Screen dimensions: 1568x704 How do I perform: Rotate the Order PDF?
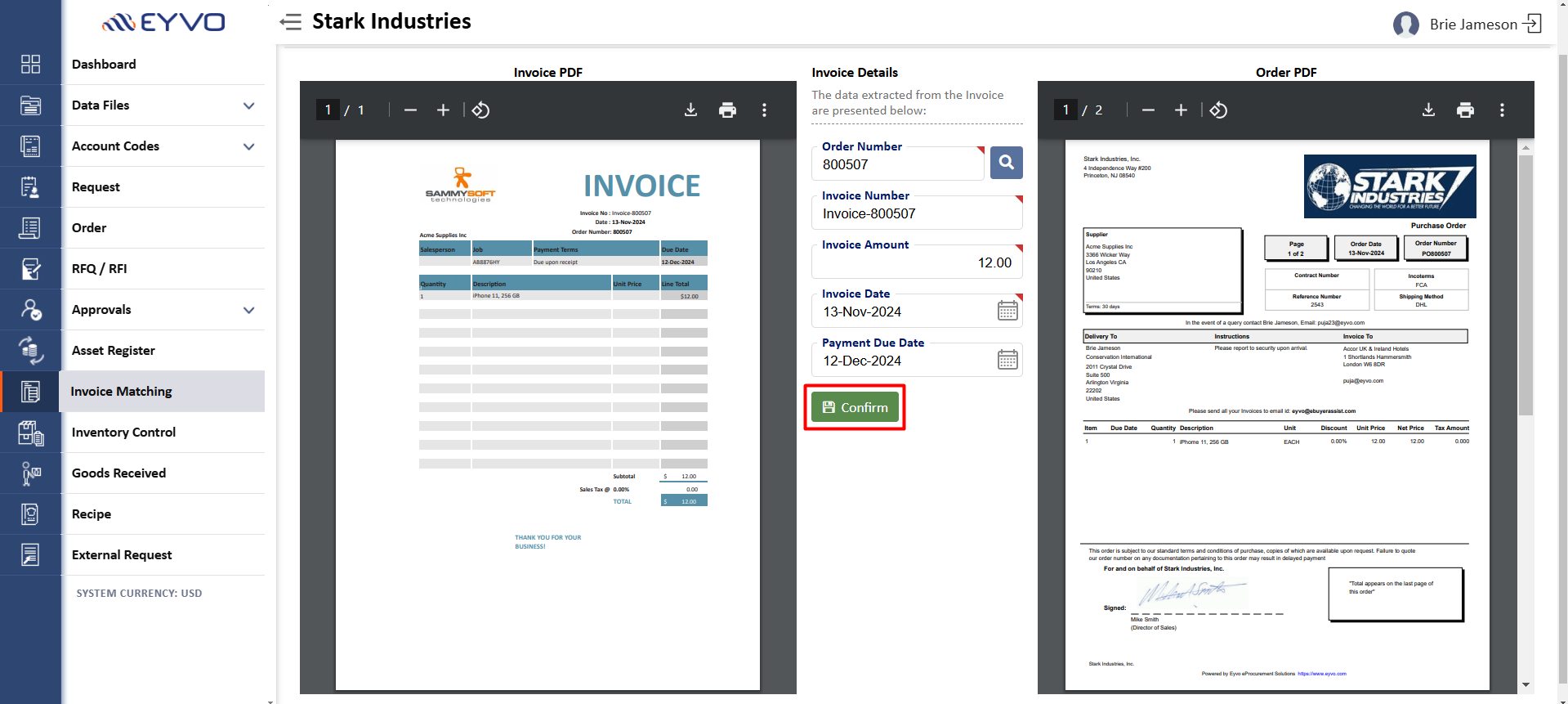1218,110
